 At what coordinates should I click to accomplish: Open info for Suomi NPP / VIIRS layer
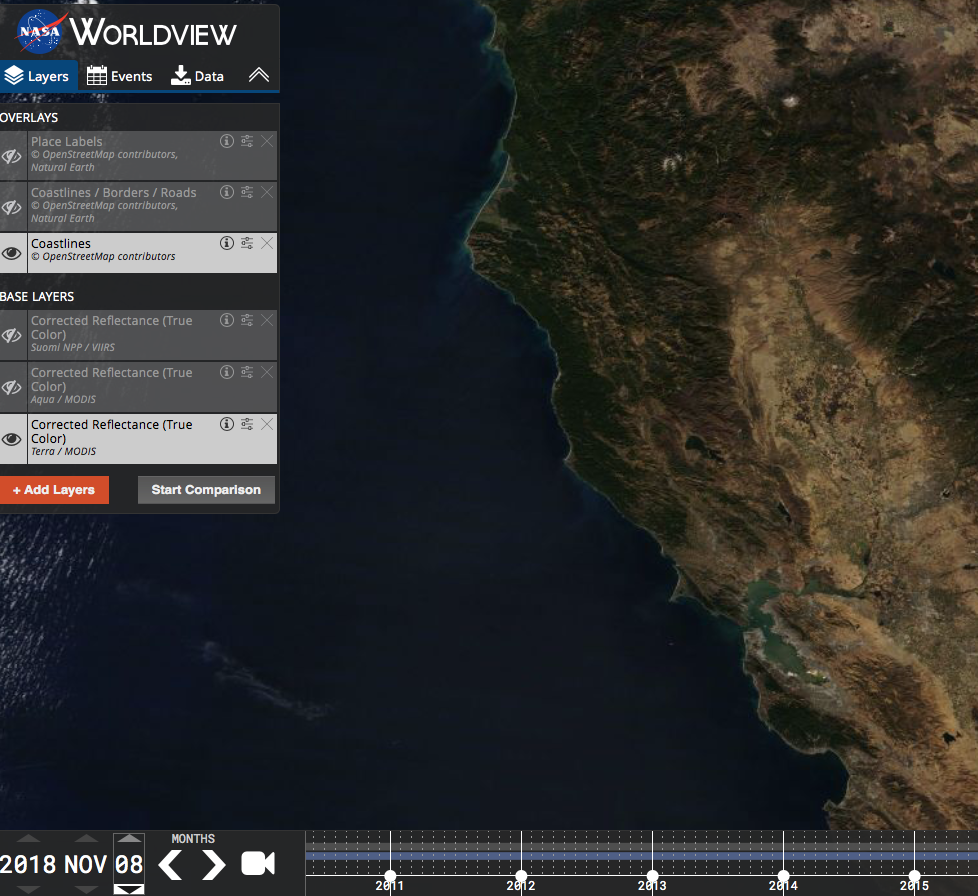point(227,320)
